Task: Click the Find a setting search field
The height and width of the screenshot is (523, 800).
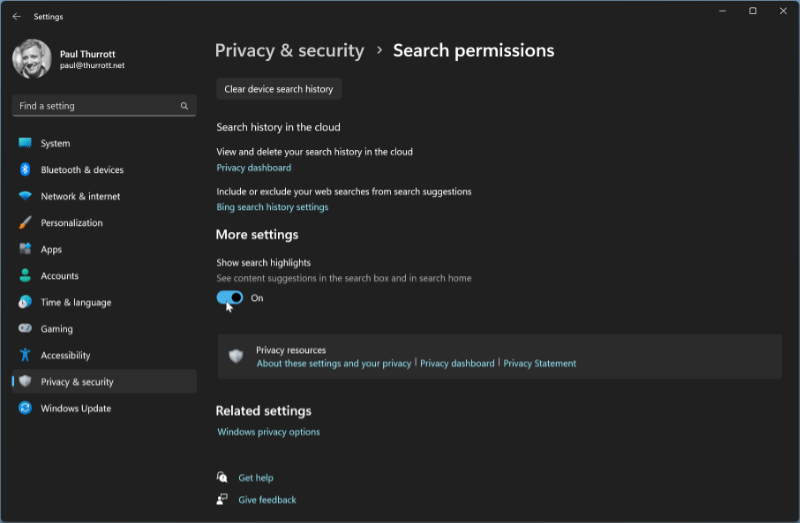Action: point(95,106)
